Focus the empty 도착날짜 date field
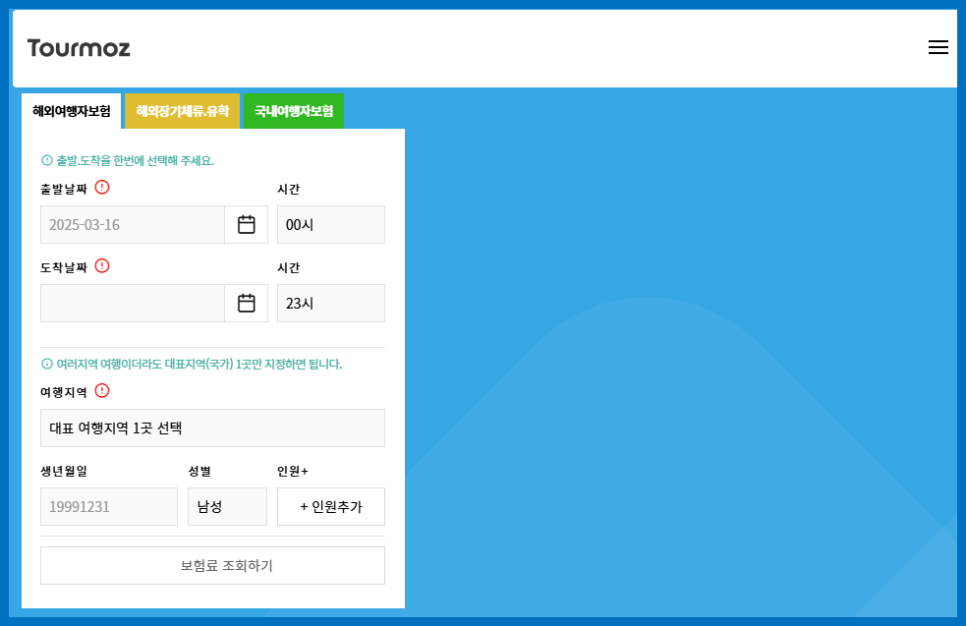 click(132, 303)
